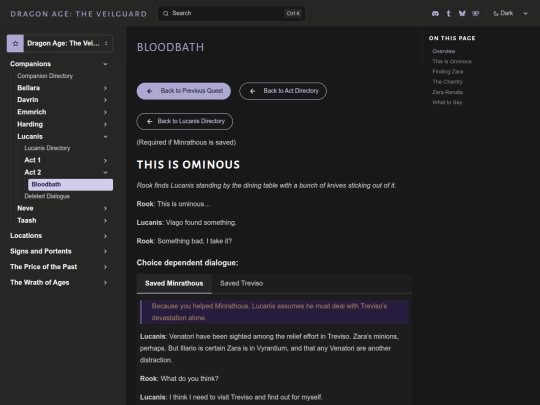The width and height of the screenshot is (540, 405).
Task: Click the Signs and Portents label
Action: (41, 251)
